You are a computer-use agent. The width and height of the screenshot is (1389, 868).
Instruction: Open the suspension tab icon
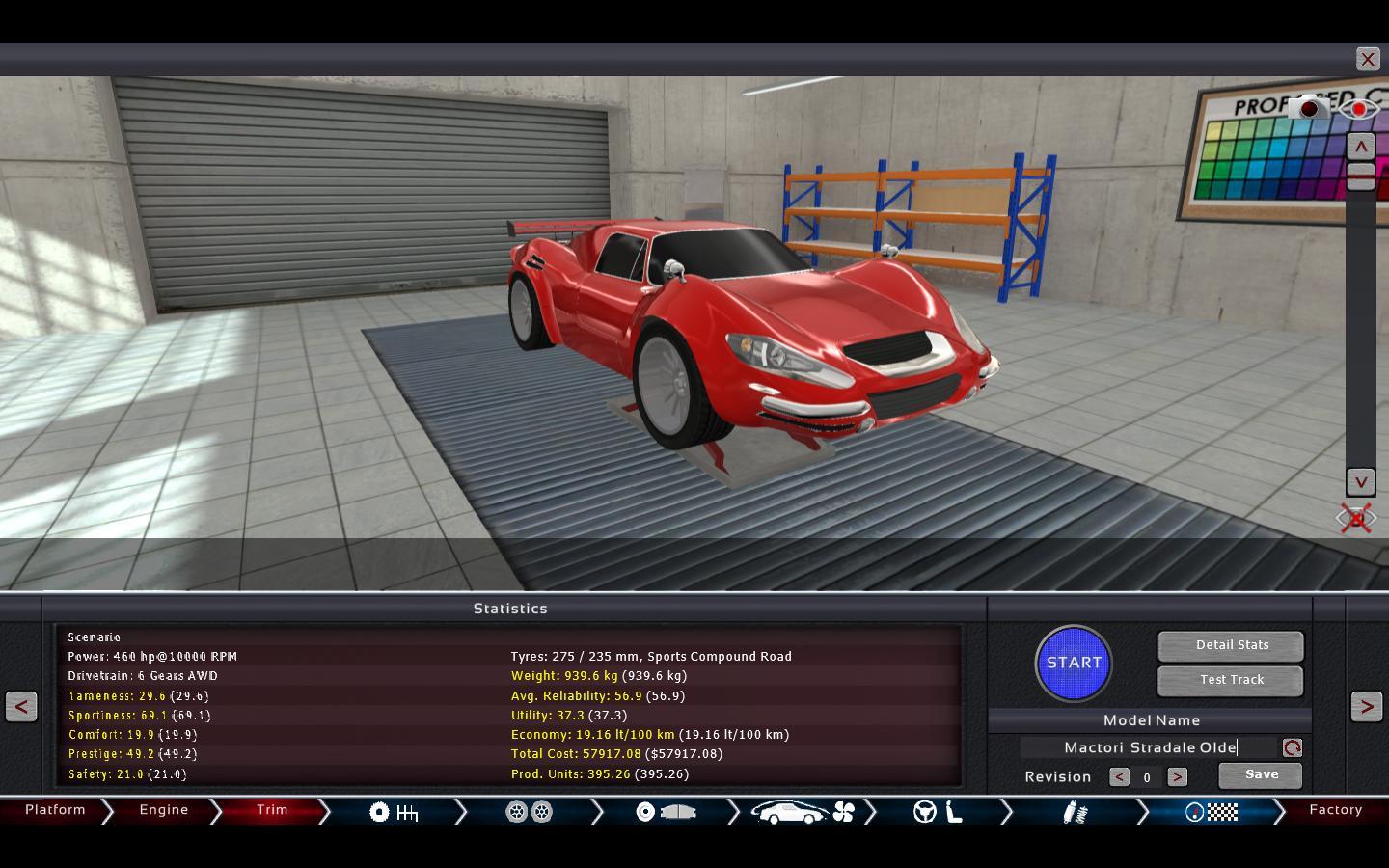pyautogui.click(x=1075, y=812)
